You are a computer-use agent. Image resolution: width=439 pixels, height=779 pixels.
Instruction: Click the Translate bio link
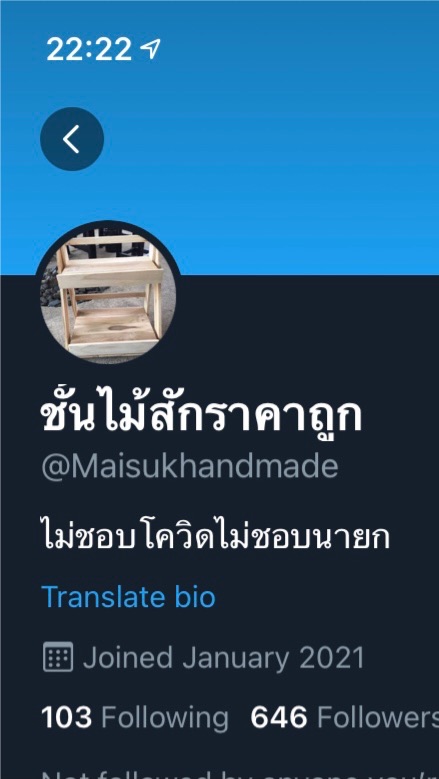tap(129, 597)
